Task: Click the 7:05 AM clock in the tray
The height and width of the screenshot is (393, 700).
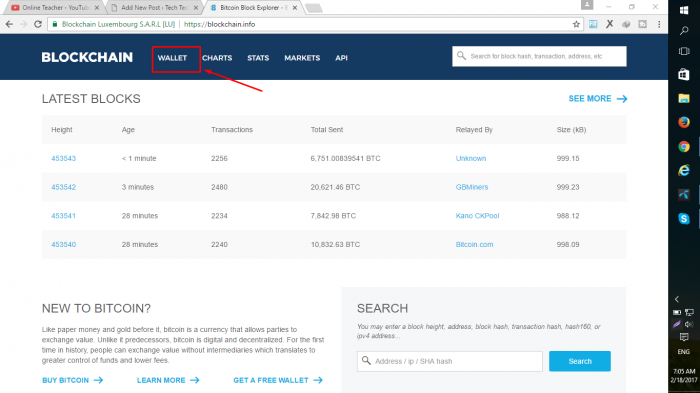Action: [683, 372]
